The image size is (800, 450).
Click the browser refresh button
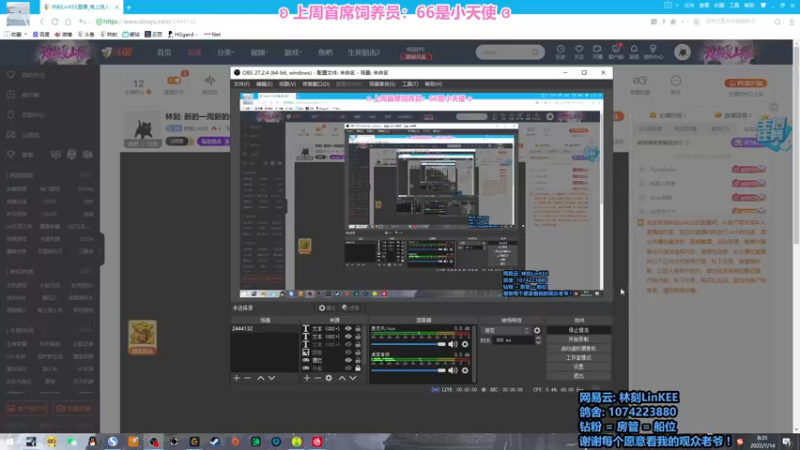click(x=55, y=22)
